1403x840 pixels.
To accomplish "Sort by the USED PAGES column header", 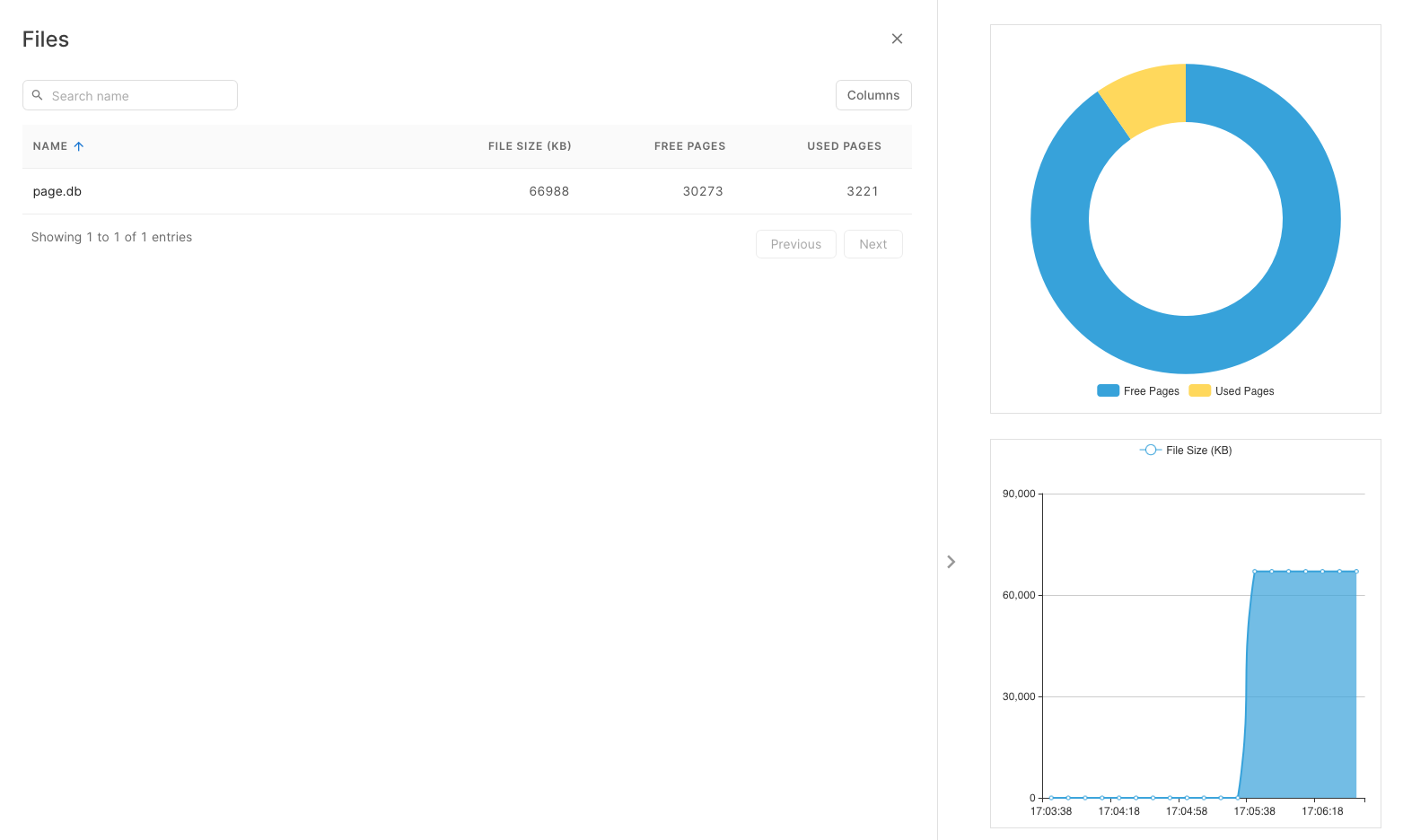I will (x=843, y=146).
